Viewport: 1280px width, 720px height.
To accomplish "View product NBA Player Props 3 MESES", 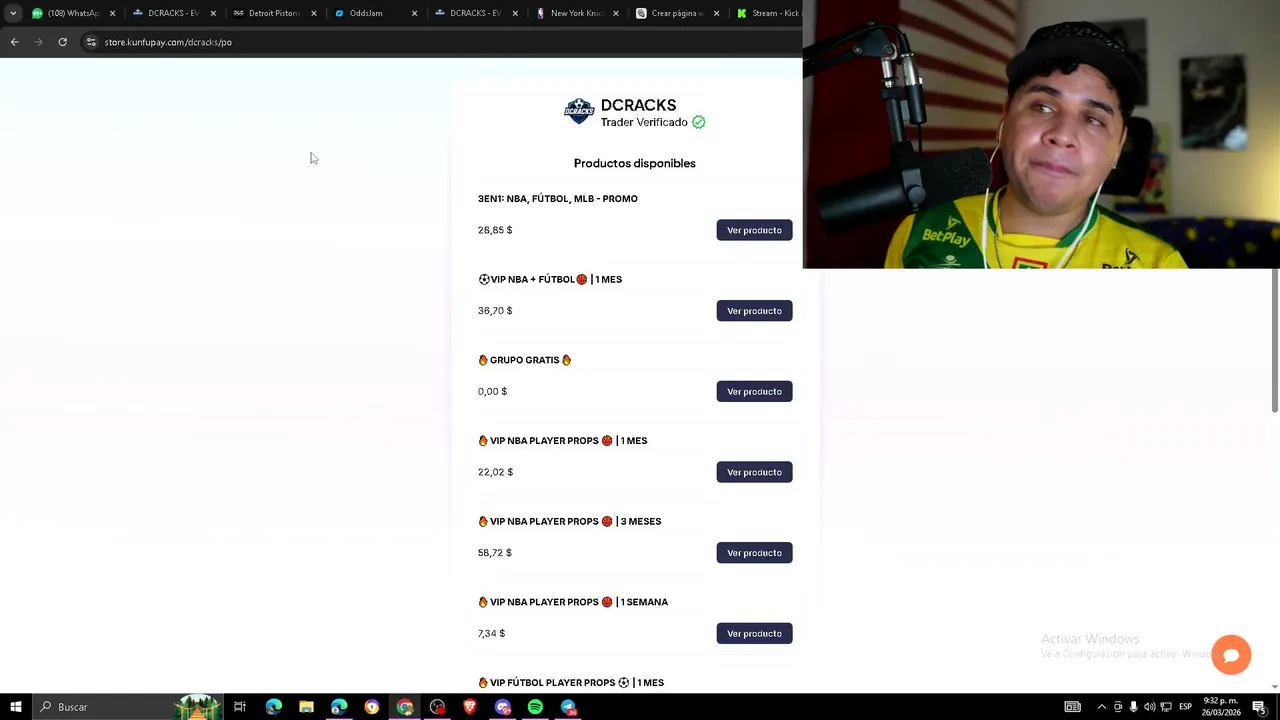I will coord(754,553).
